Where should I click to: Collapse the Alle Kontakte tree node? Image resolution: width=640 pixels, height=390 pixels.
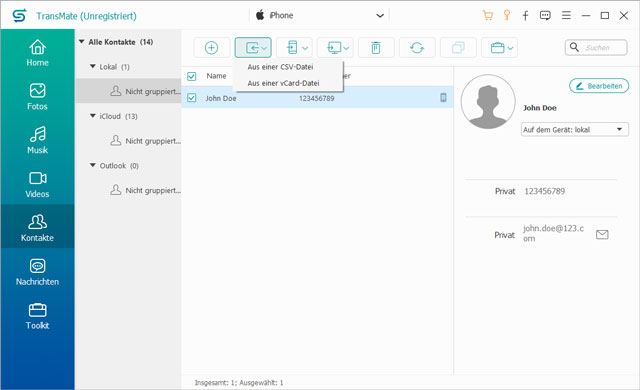82,42
